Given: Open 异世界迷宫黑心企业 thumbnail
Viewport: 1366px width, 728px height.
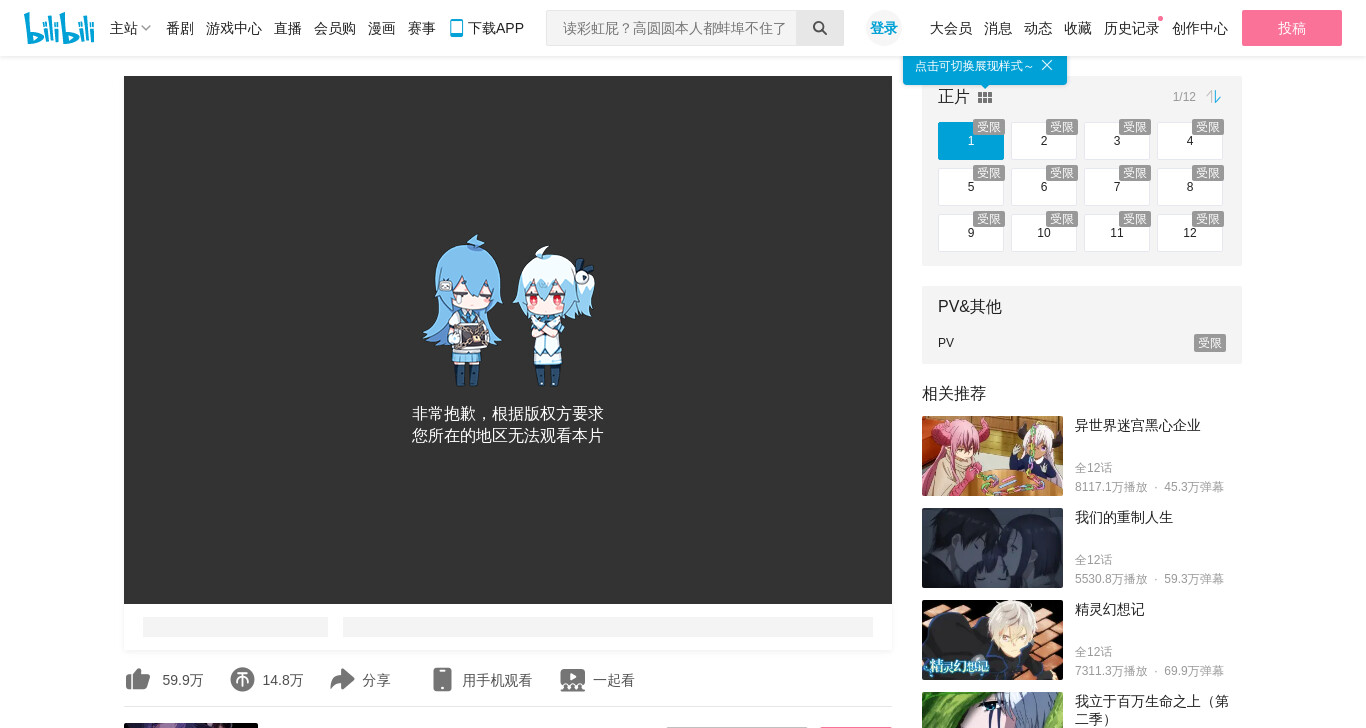Looking at the screenshot, I should [992, 456].
